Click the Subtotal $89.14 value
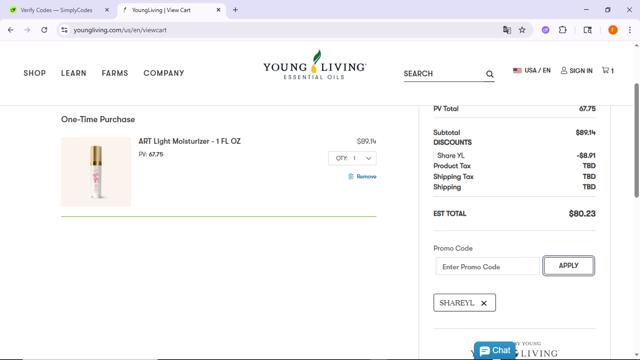Screen dimensions: 640x360 pyautogui.click(x=585, y=133)
